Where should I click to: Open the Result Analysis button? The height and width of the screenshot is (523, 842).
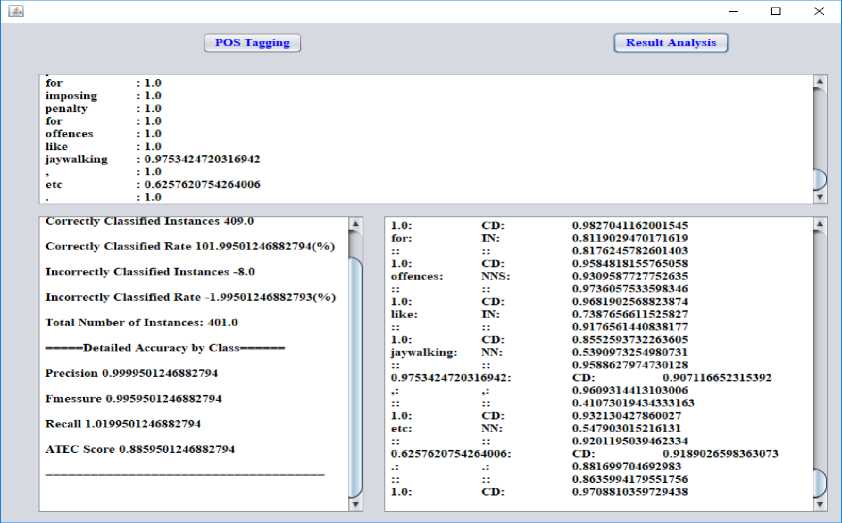(x=670, y=43)
